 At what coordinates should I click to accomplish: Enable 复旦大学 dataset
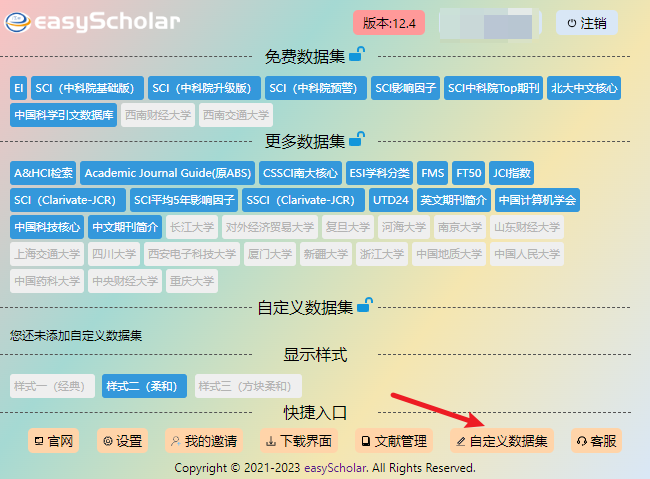click(348, 227)
